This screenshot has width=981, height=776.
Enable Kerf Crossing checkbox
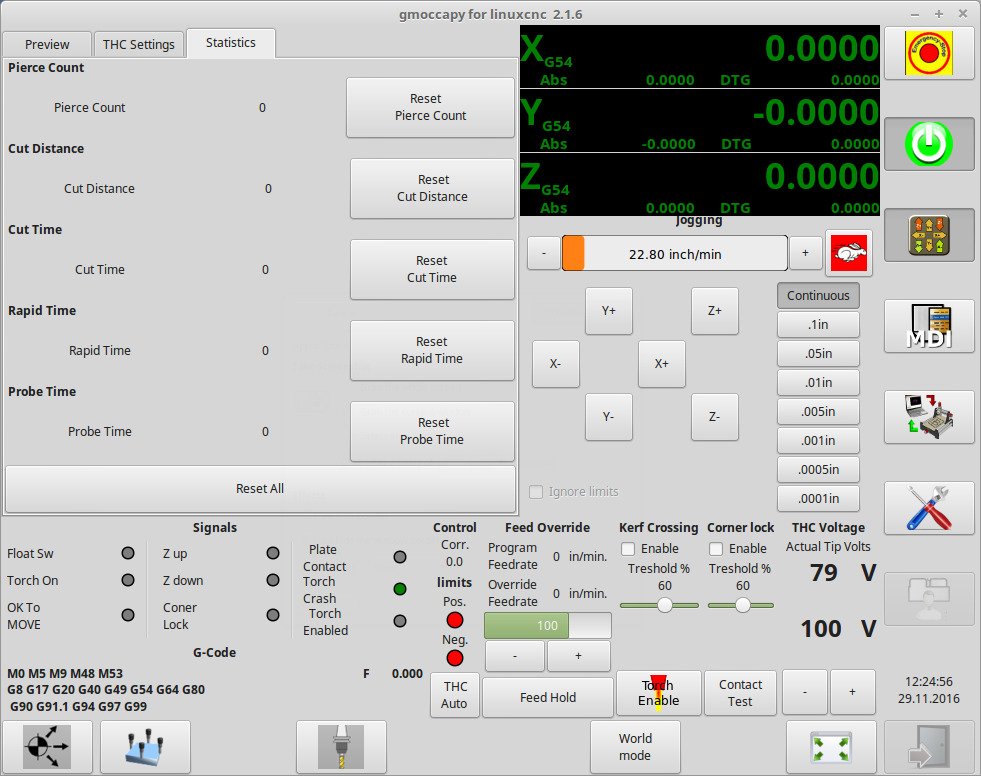(628, 549)
